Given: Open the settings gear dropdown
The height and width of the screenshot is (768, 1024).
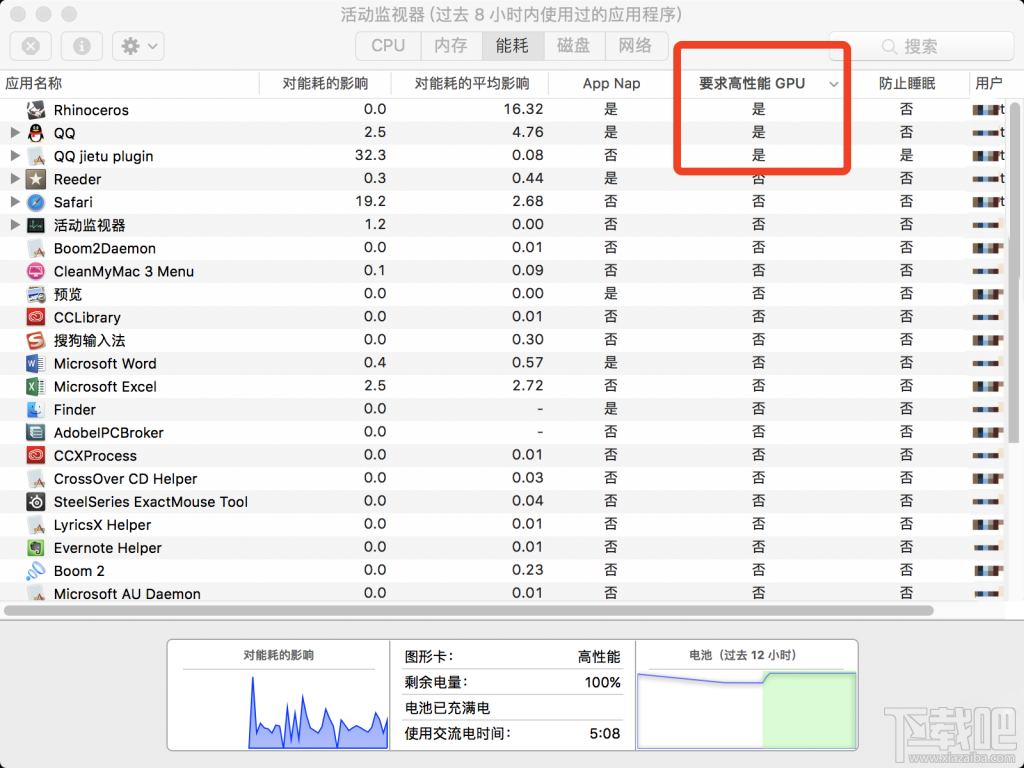Looking at the screenshot, I should [x=138, y=46].
